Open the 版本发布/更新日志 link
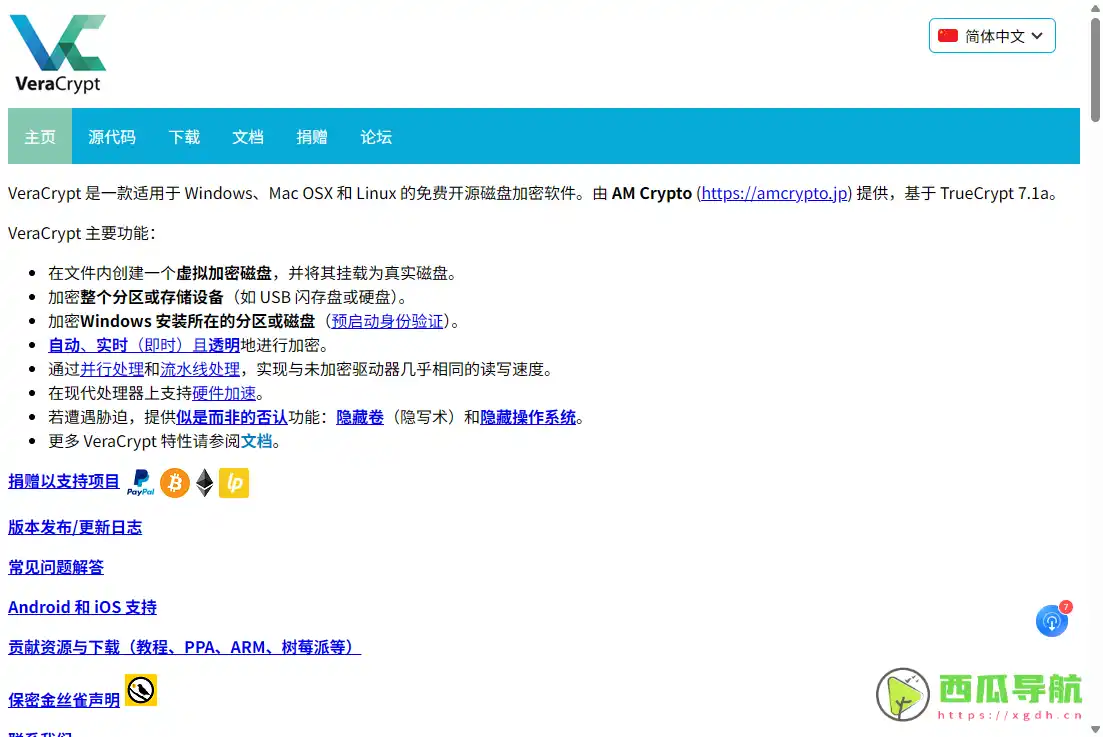The width and height of the screenshot is (1103, 737). pyautogui.click(x=75, y=527)
